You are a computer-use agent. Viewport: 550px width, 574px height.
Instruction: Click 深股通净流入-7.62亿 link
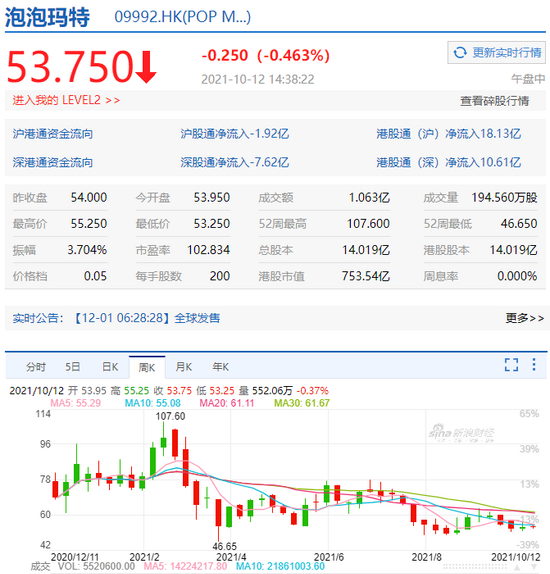pyautogui.click(x=235, y=162)
